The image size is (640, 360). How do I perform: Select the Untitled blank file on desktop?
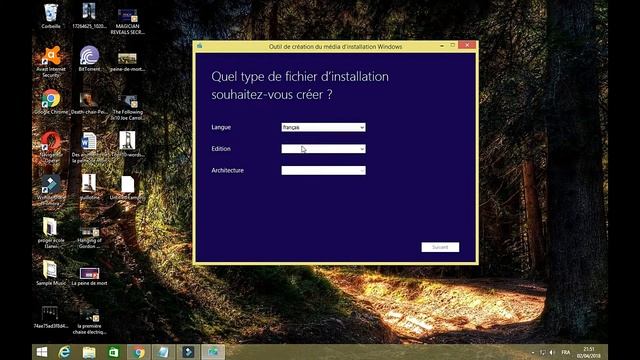tap(127, 188)
